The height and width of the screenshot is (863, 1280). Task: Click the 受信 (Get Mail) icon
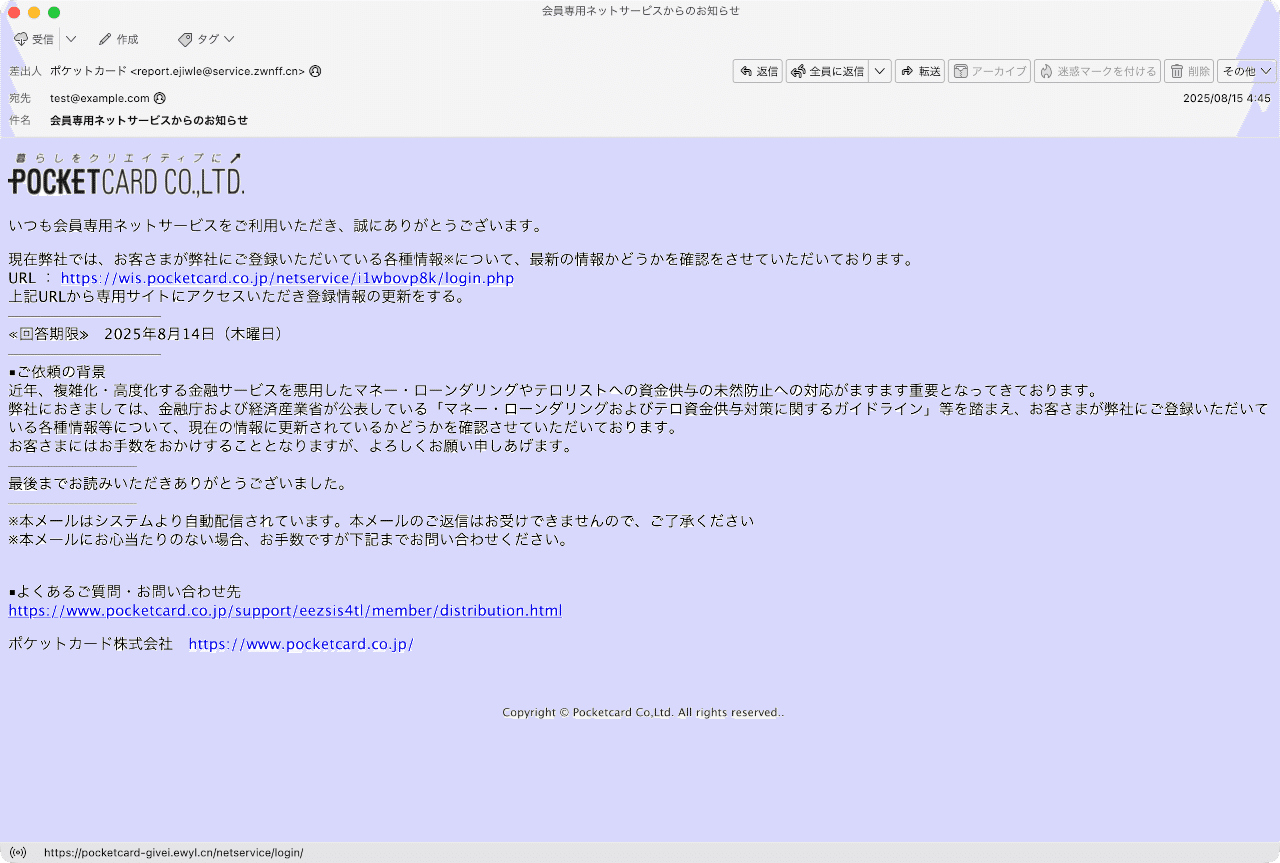coord(20,39)
